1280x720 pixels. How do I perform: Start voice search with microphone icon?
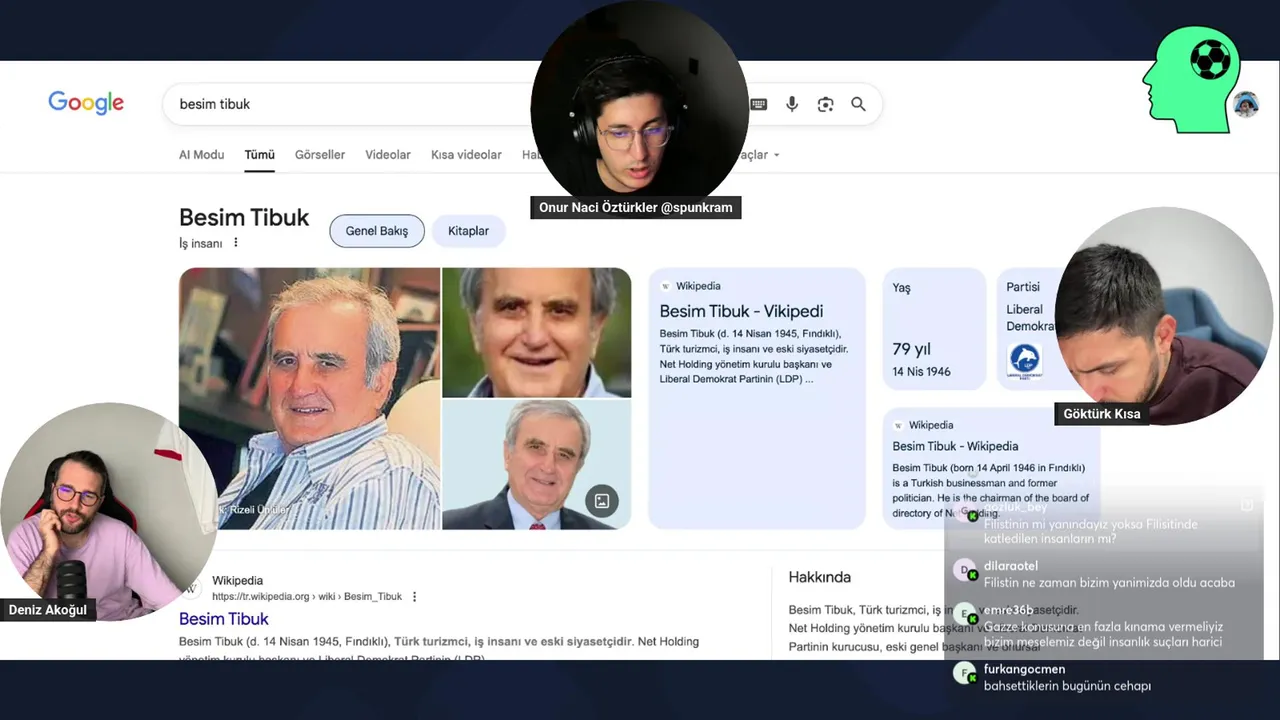click(792, 104)
